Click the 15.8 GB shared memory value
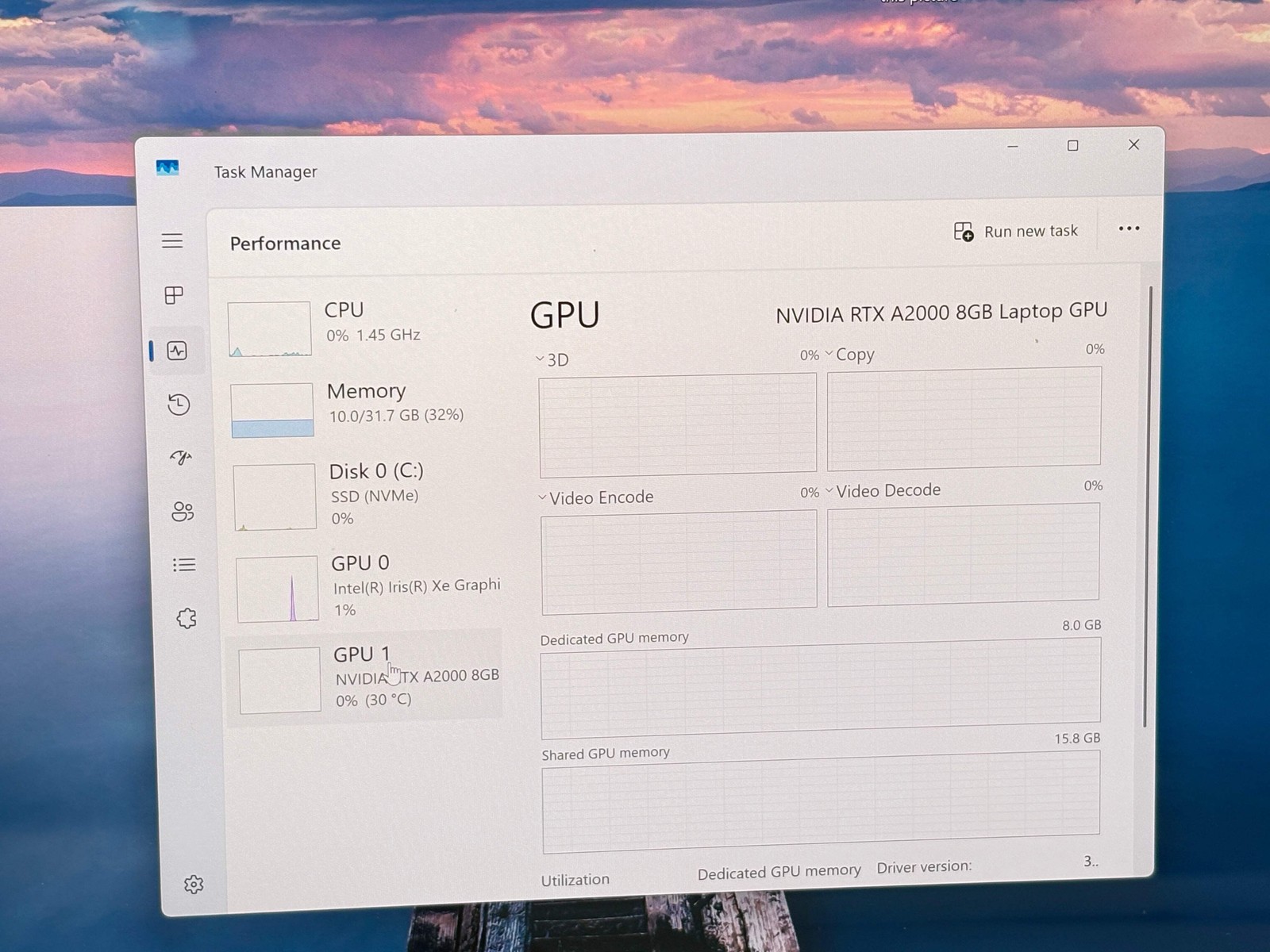 coord(1077,739)
